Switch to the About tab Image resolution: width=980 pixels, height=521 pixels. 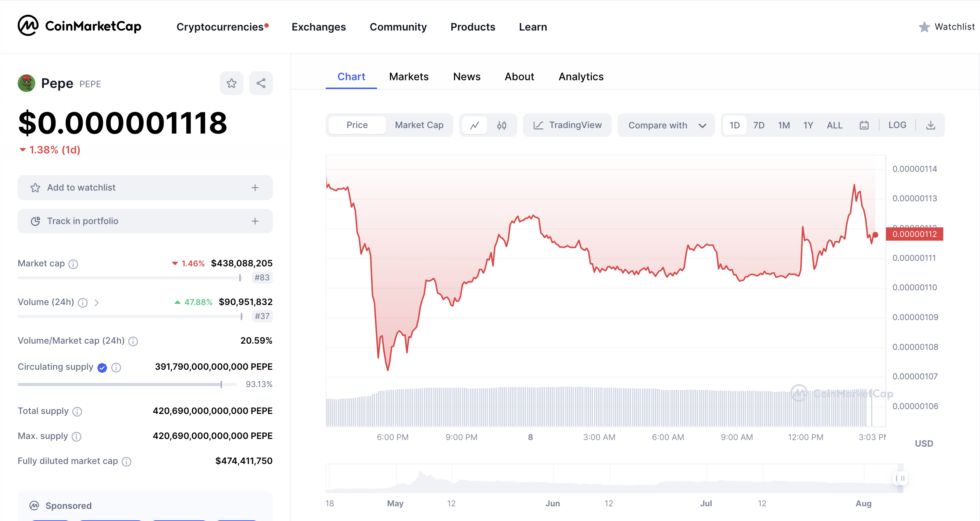pos(519,77)
